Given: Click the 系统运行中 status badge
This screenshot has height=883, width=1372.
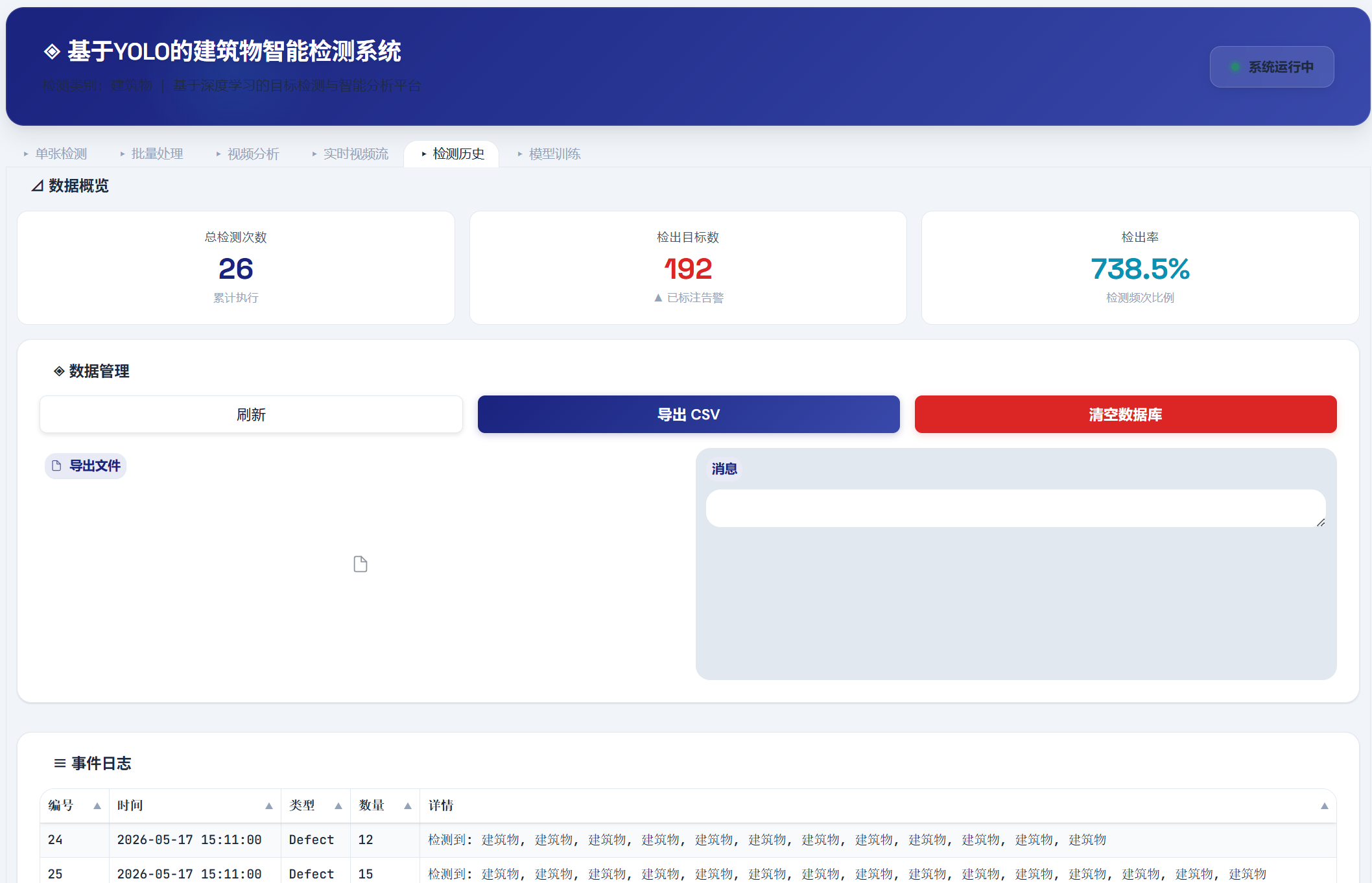Looking at the screenshot, I should (x=1271, y=67).
